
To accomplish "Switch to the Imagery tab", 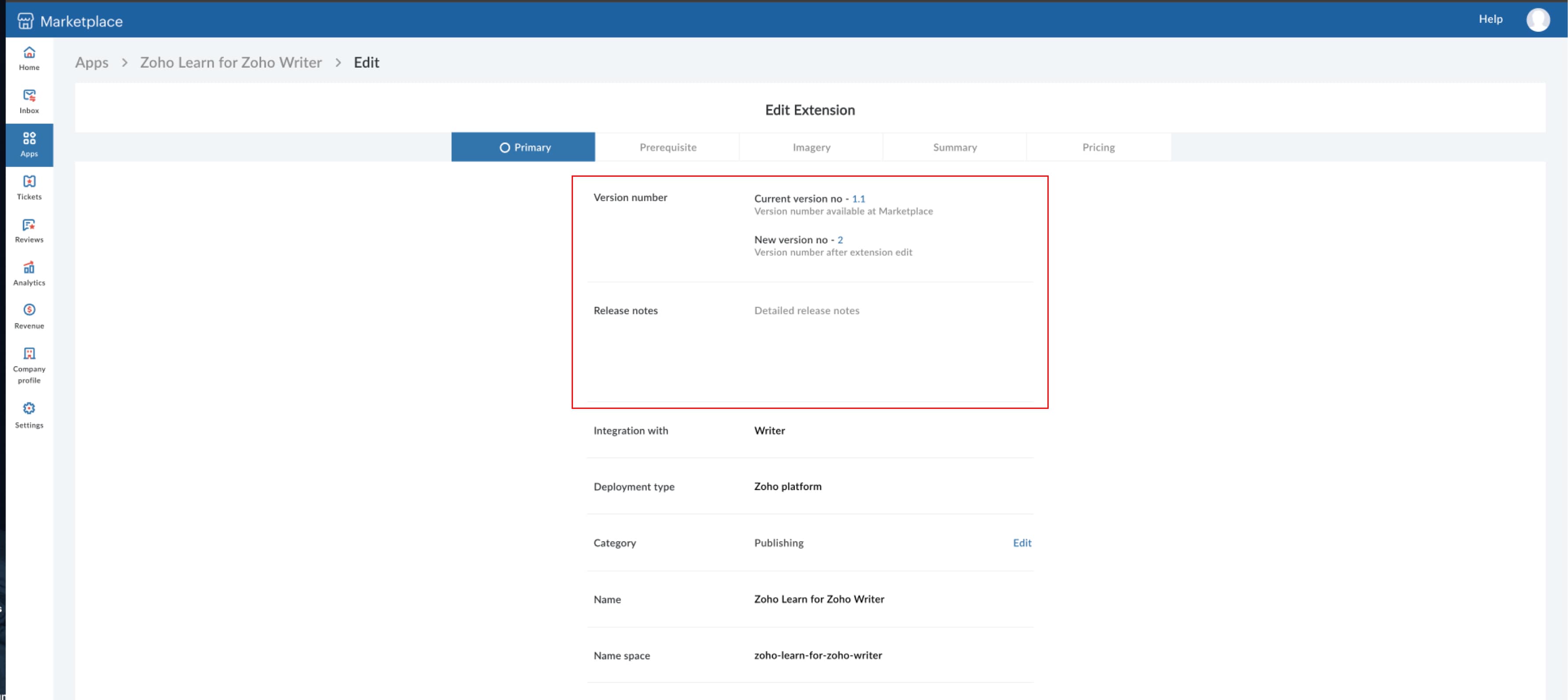I will [811, 147].
